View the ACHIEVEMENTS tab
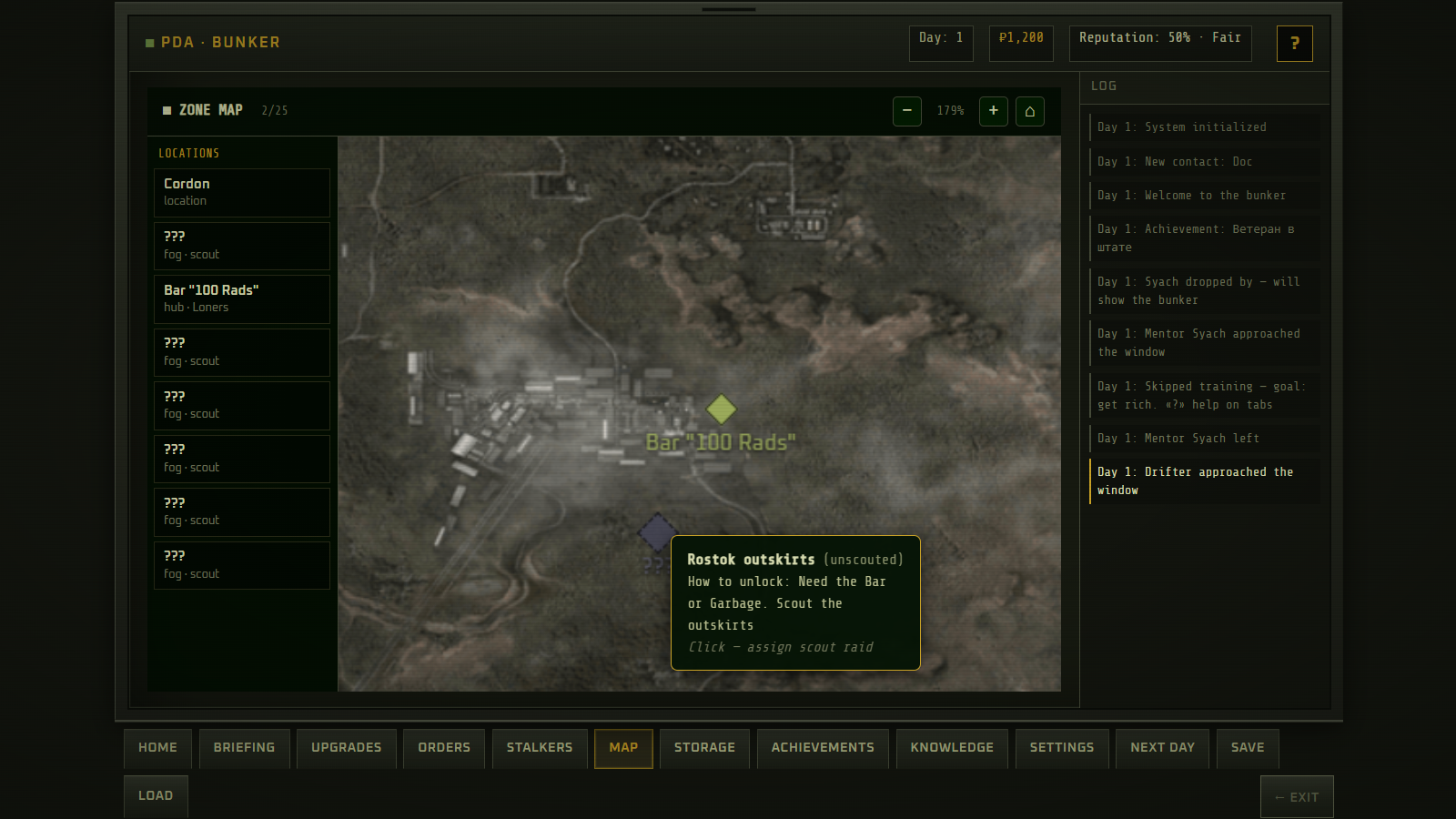 coord(823,748)
